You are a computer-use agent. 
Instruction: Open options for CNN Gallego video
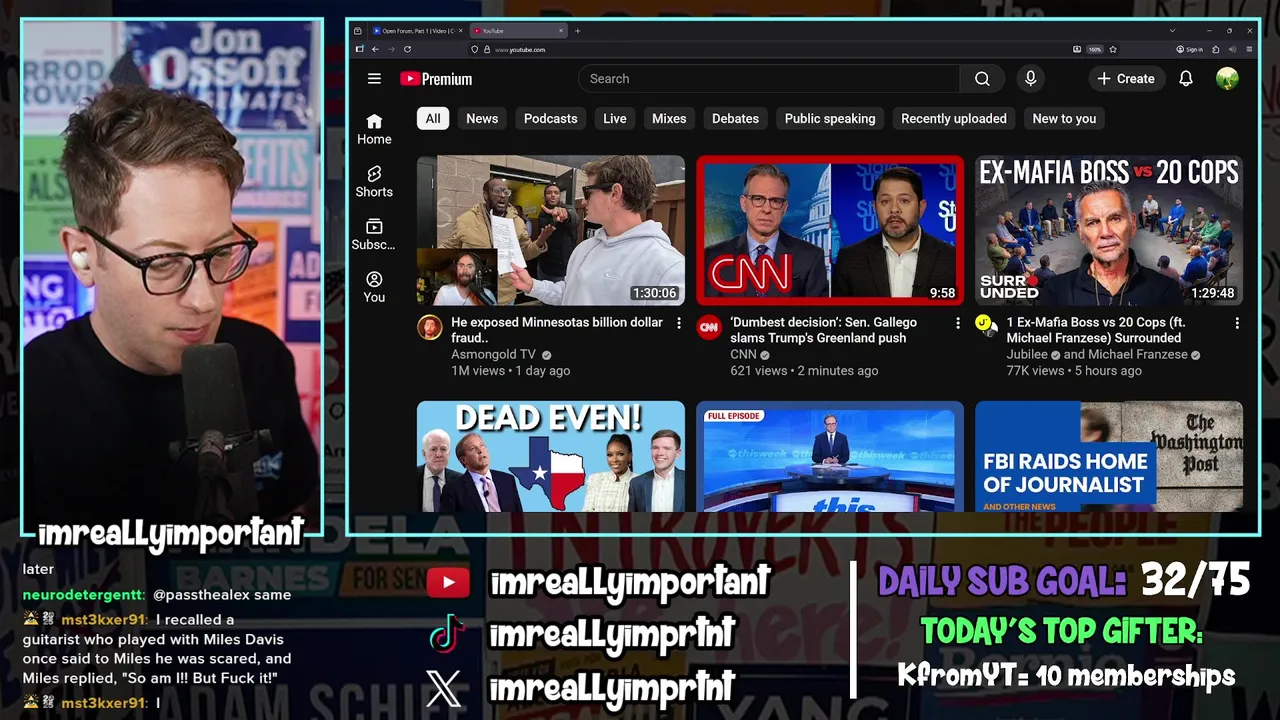tap(958, 323)
